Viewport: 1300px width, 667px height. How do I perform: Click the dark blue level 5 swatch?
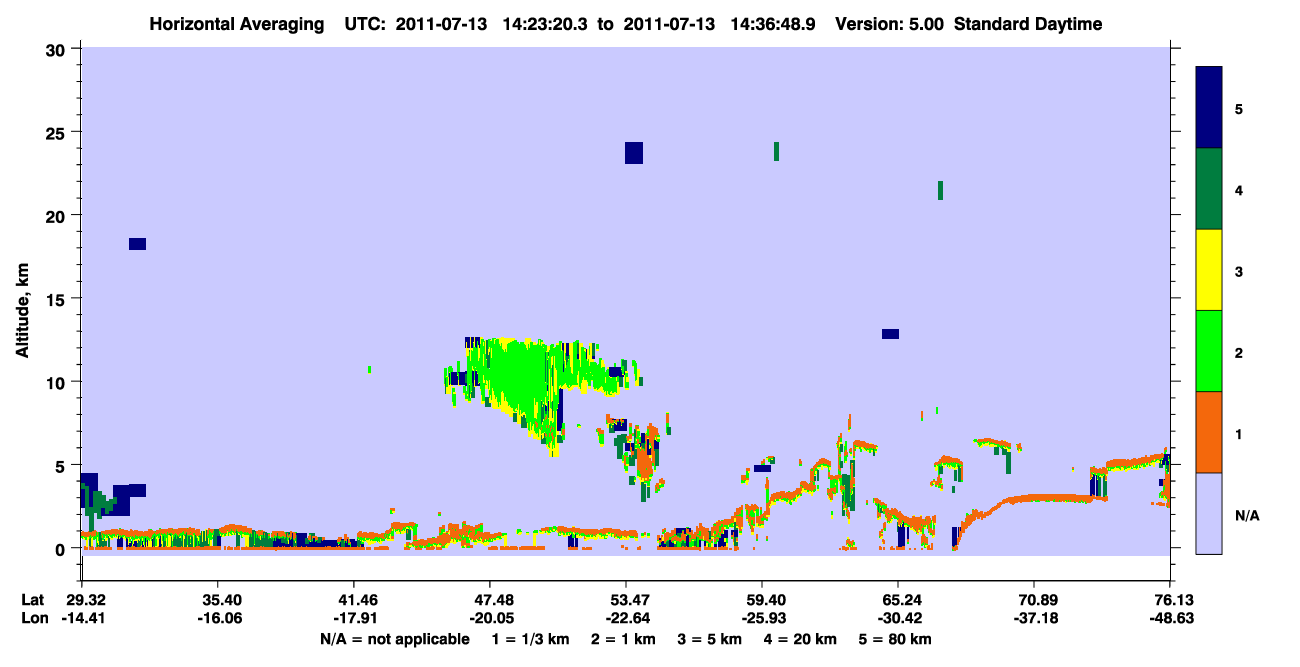coord(1209,108)
